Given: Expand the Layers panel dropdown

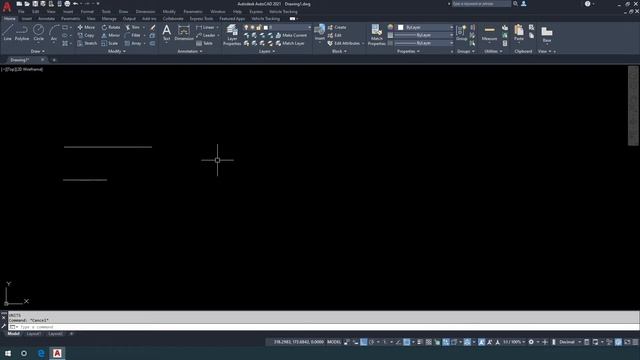Looking at the screenshot, I should pyautogui.click(x=267, y=51).
